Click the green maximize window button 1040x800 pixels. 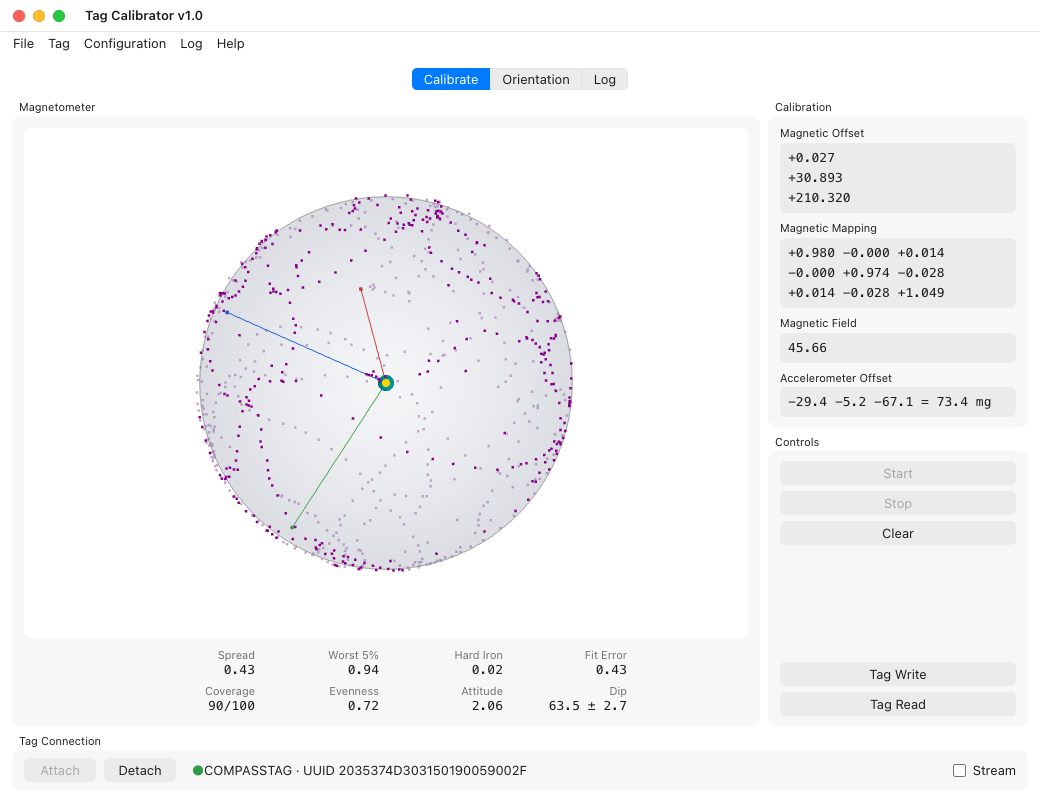[x=59, y=16]
